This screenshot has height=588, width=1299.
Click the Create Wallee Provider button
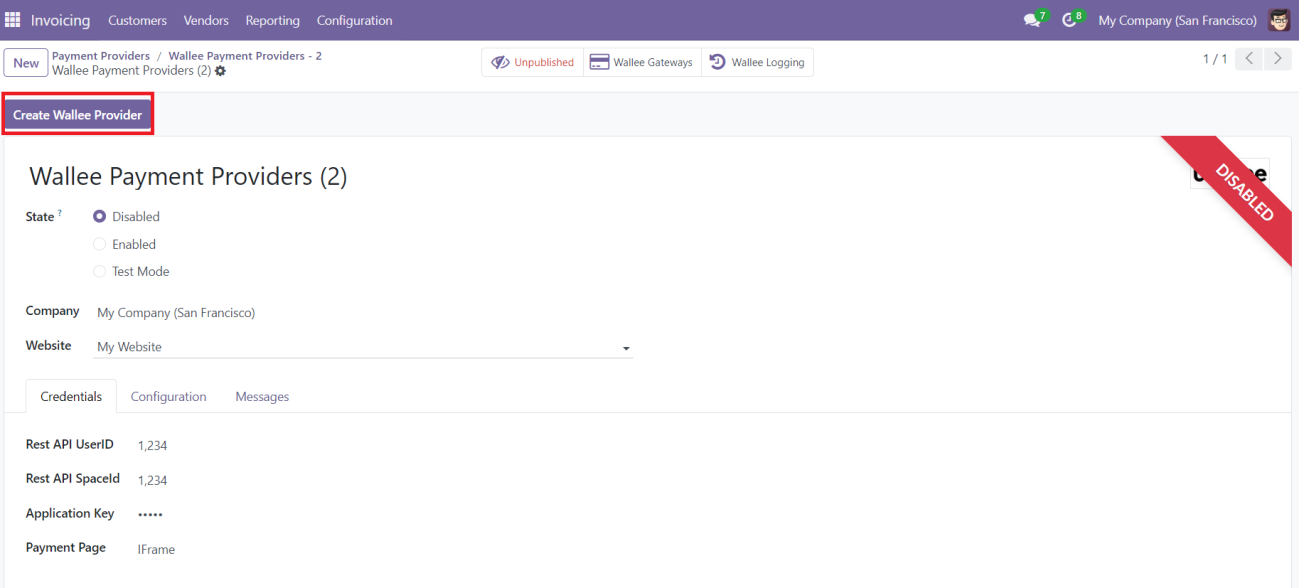point(78,115)
